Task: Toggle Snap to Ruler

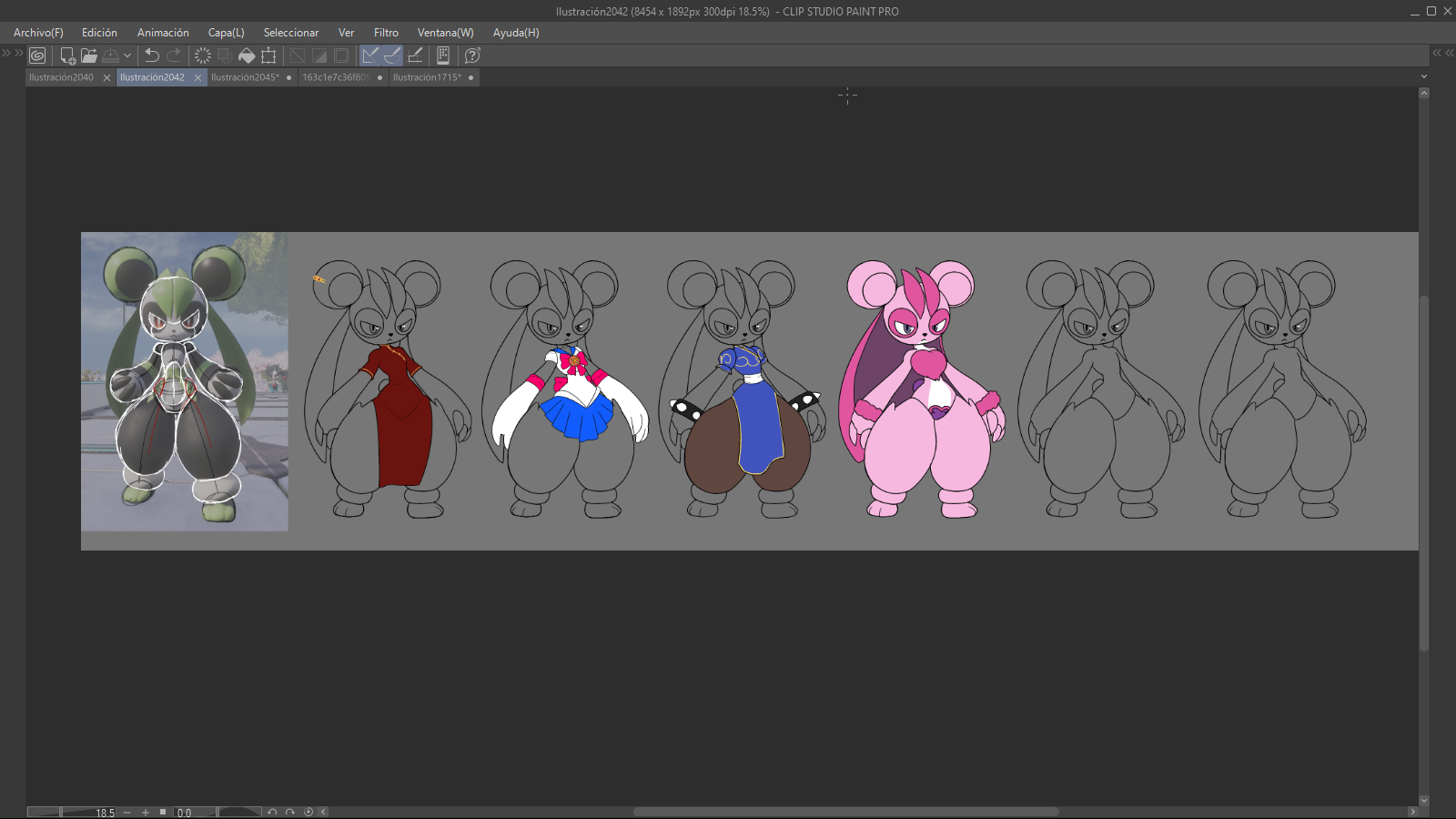Action: (x=370, y=56)
